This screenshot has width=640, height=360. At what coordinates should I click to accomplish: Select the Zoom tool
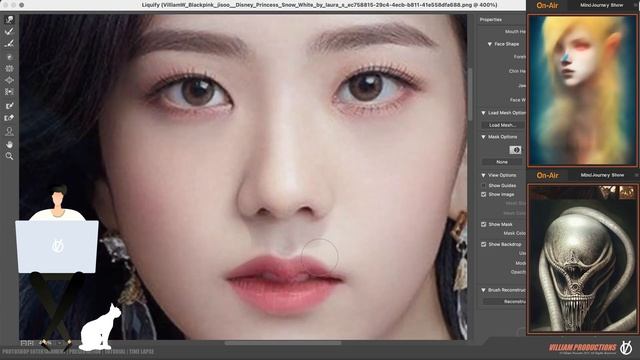coord(9,156)
